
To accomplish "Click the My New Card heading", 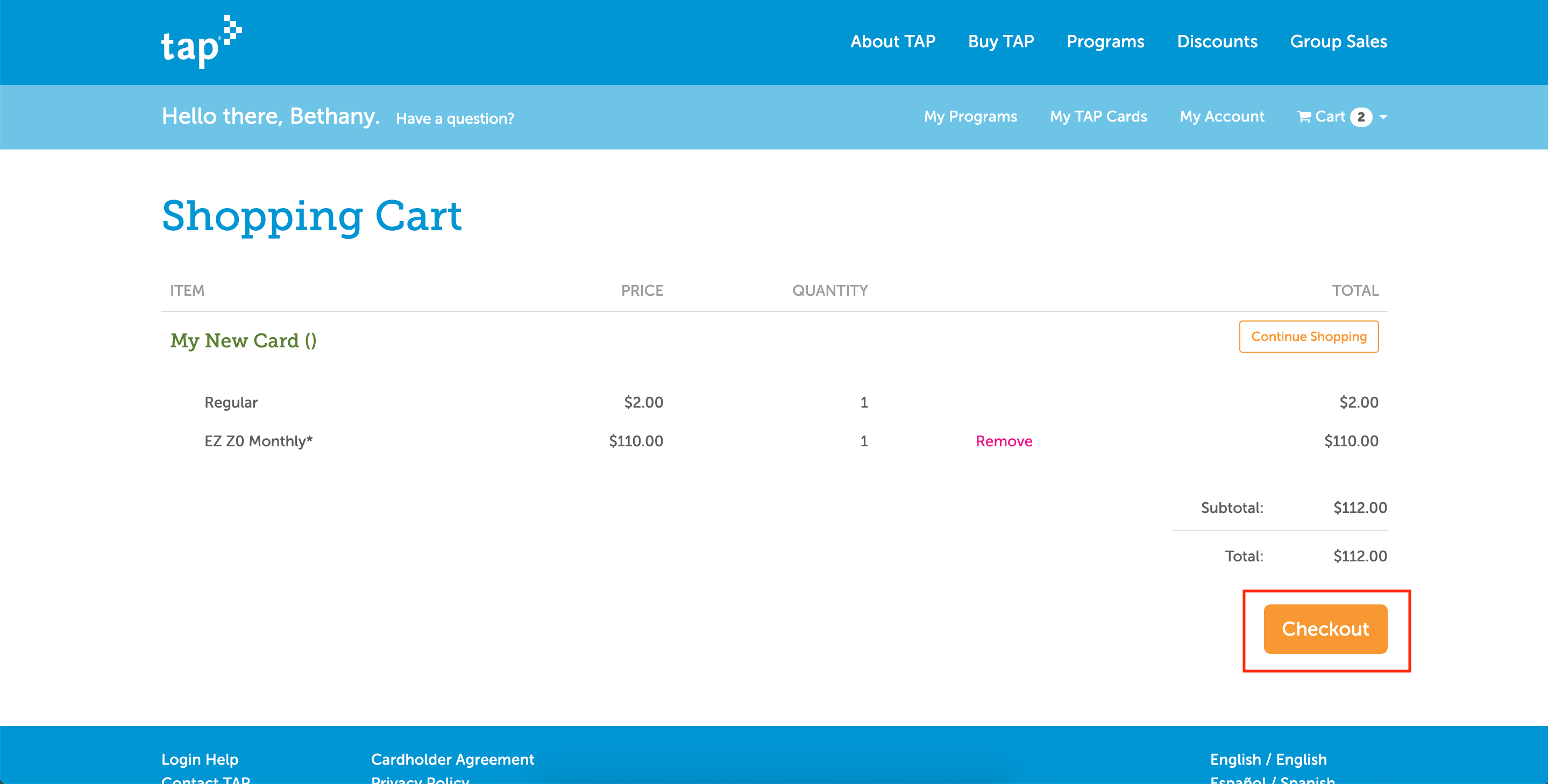I will coord(243,340).
